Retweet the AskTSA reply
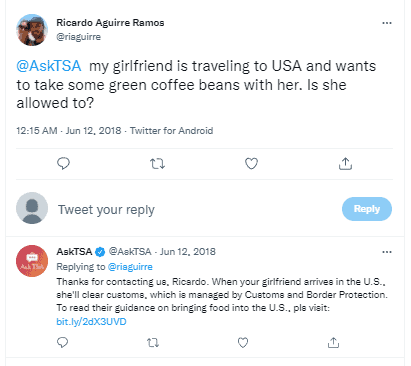 click(x=153, y=342)
